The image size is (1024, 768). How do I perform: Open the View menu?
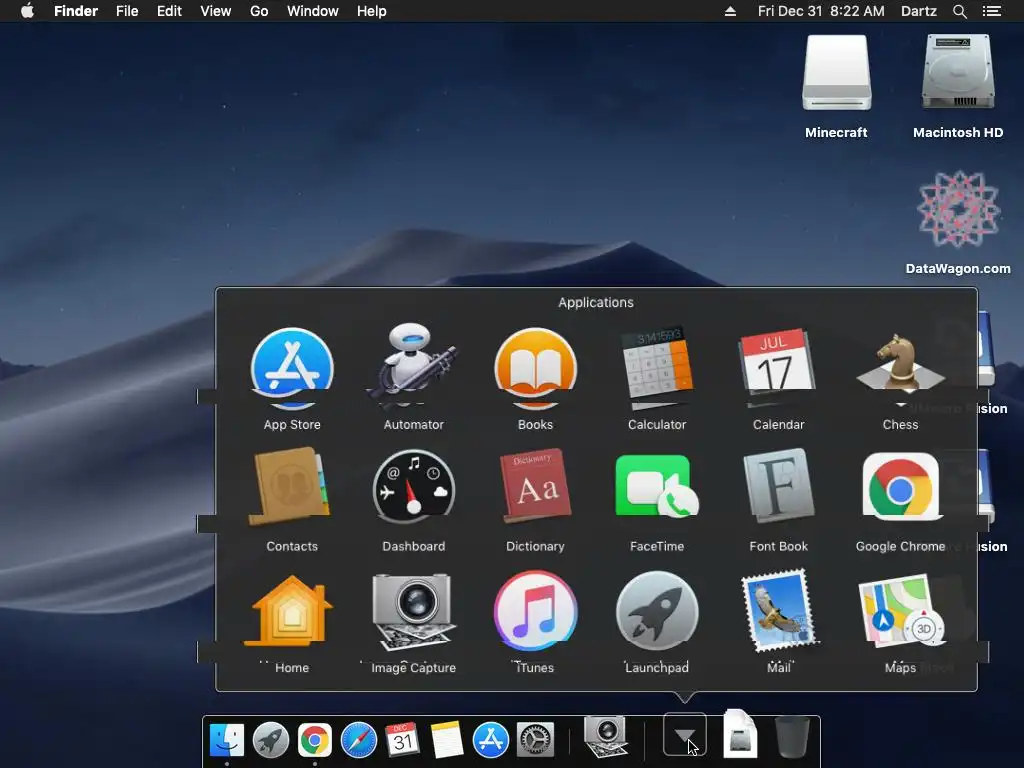point(216,11)
